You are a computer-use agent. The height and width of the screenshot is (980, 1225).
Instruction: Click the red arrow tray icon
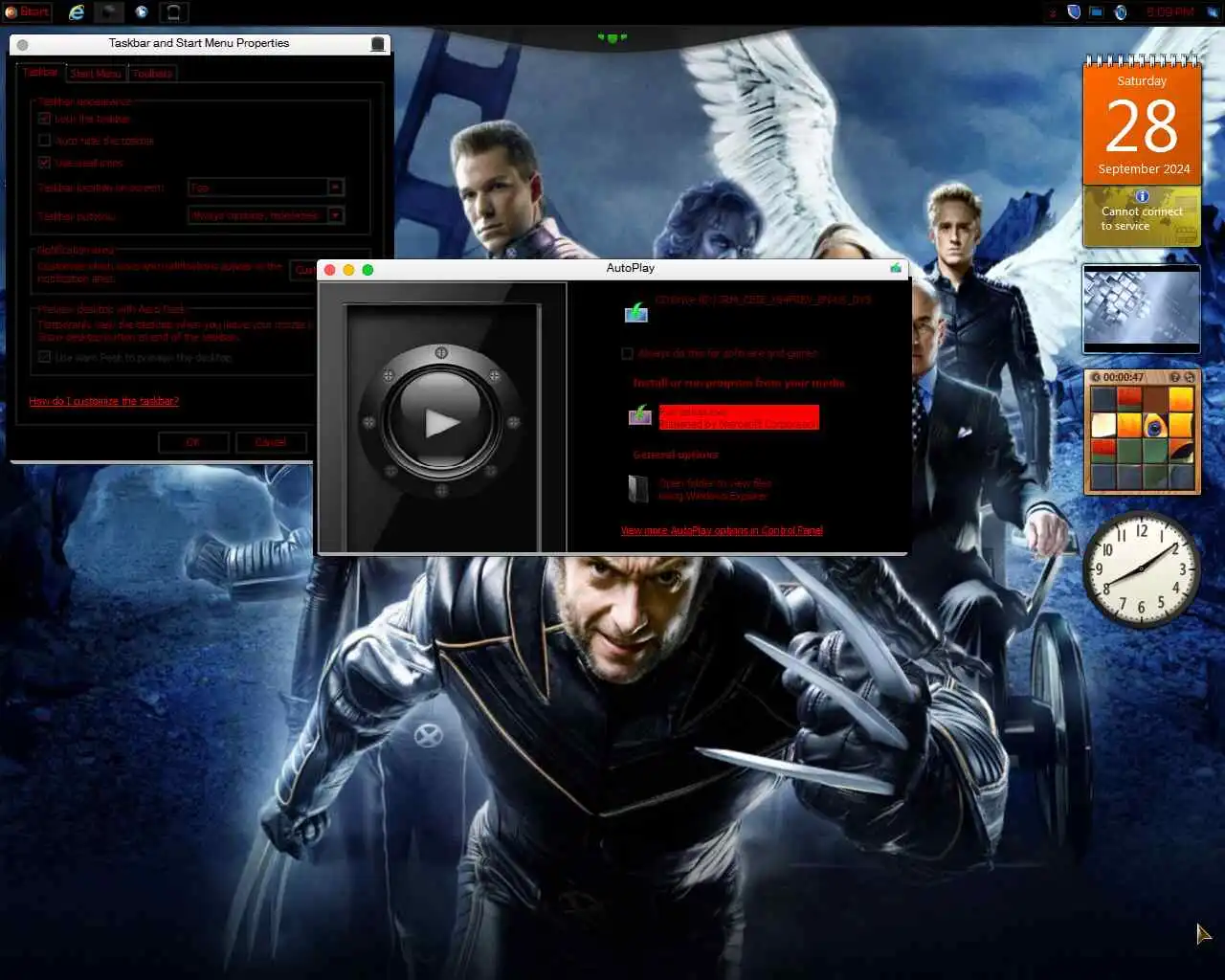coord(1053,12)
